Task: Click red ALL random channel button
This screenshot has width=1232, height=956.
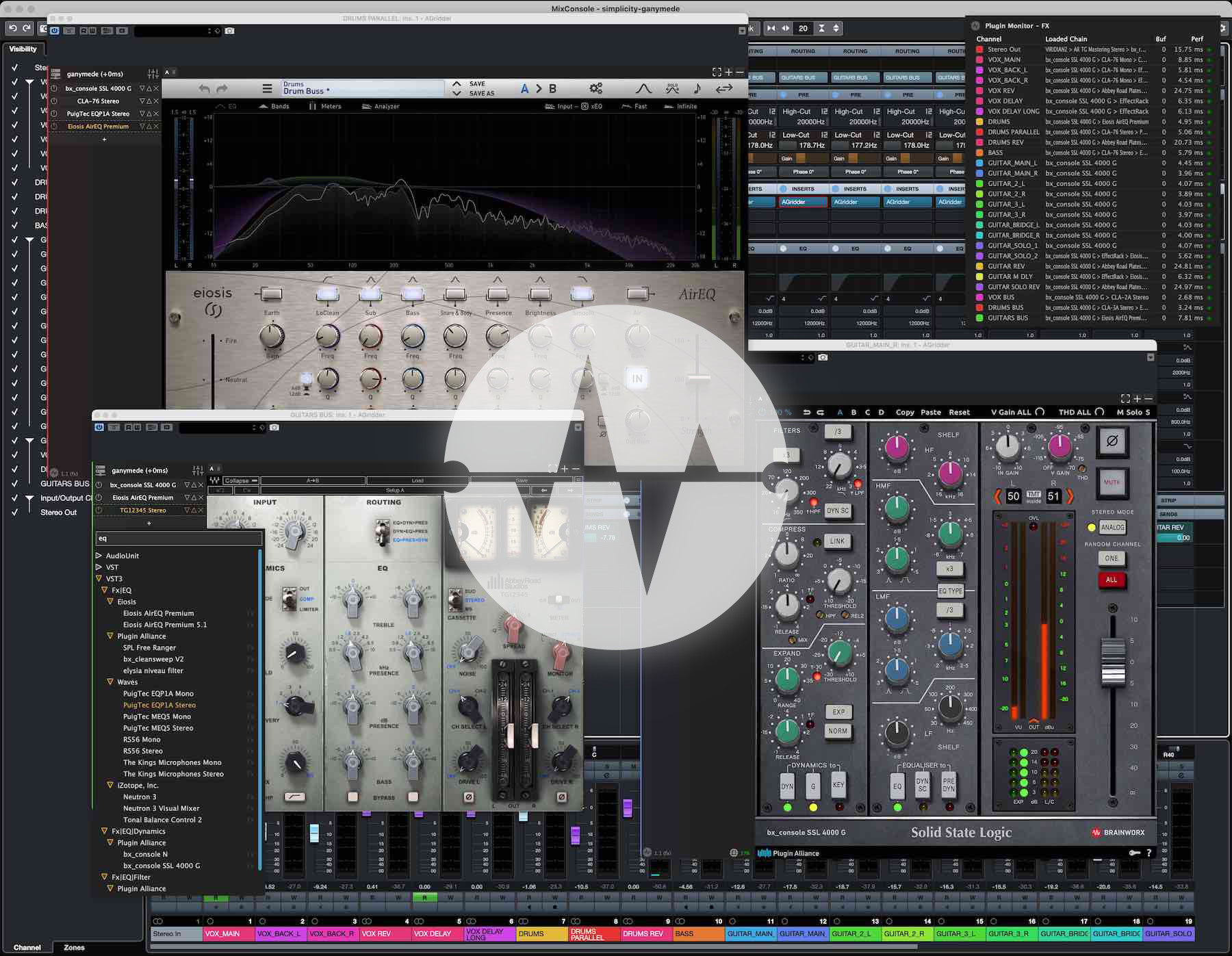Action: click(1112, 580)
